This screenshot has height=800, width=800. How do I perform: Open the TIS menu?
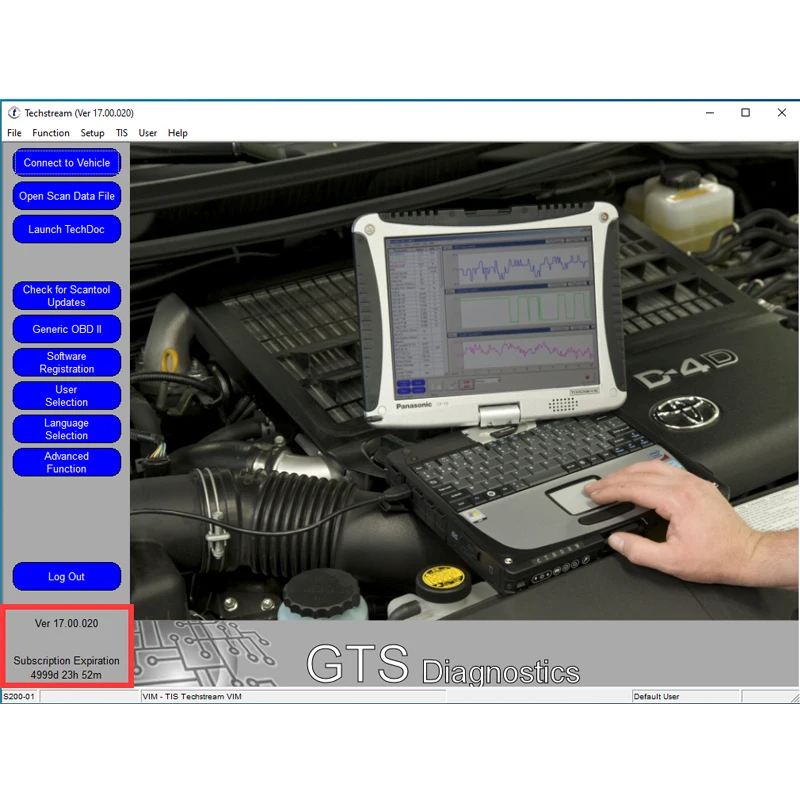coord(121,133)
